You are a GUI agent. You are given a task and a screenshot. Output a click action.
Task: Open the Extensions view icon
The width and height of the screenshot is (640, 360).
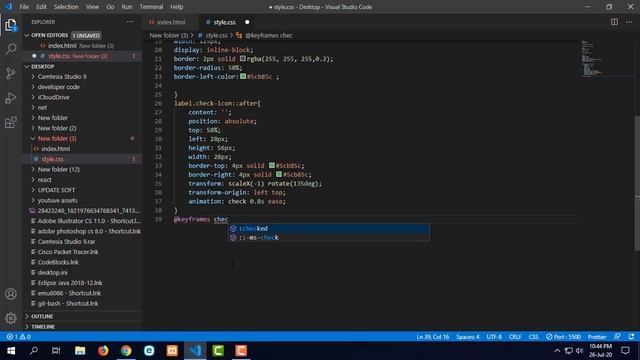[11, 122]
